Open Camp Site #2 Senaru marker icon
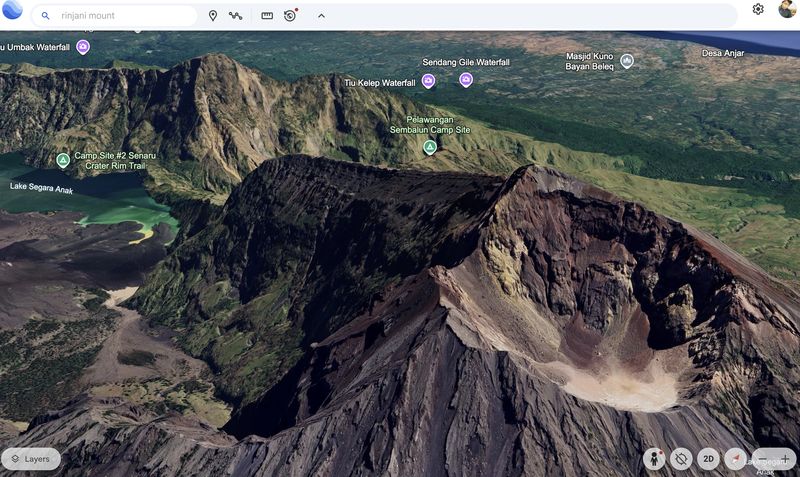 63,161
